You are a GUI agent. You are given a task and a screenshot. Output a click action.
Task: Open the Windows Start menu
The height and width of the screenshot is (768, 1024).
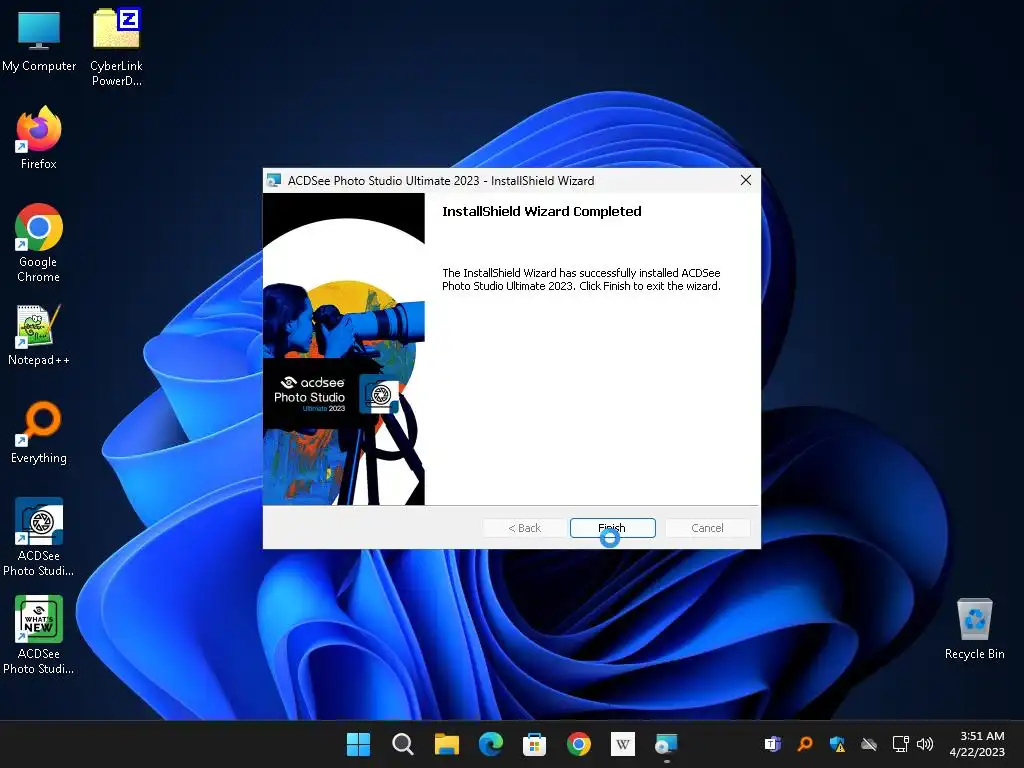358,744
